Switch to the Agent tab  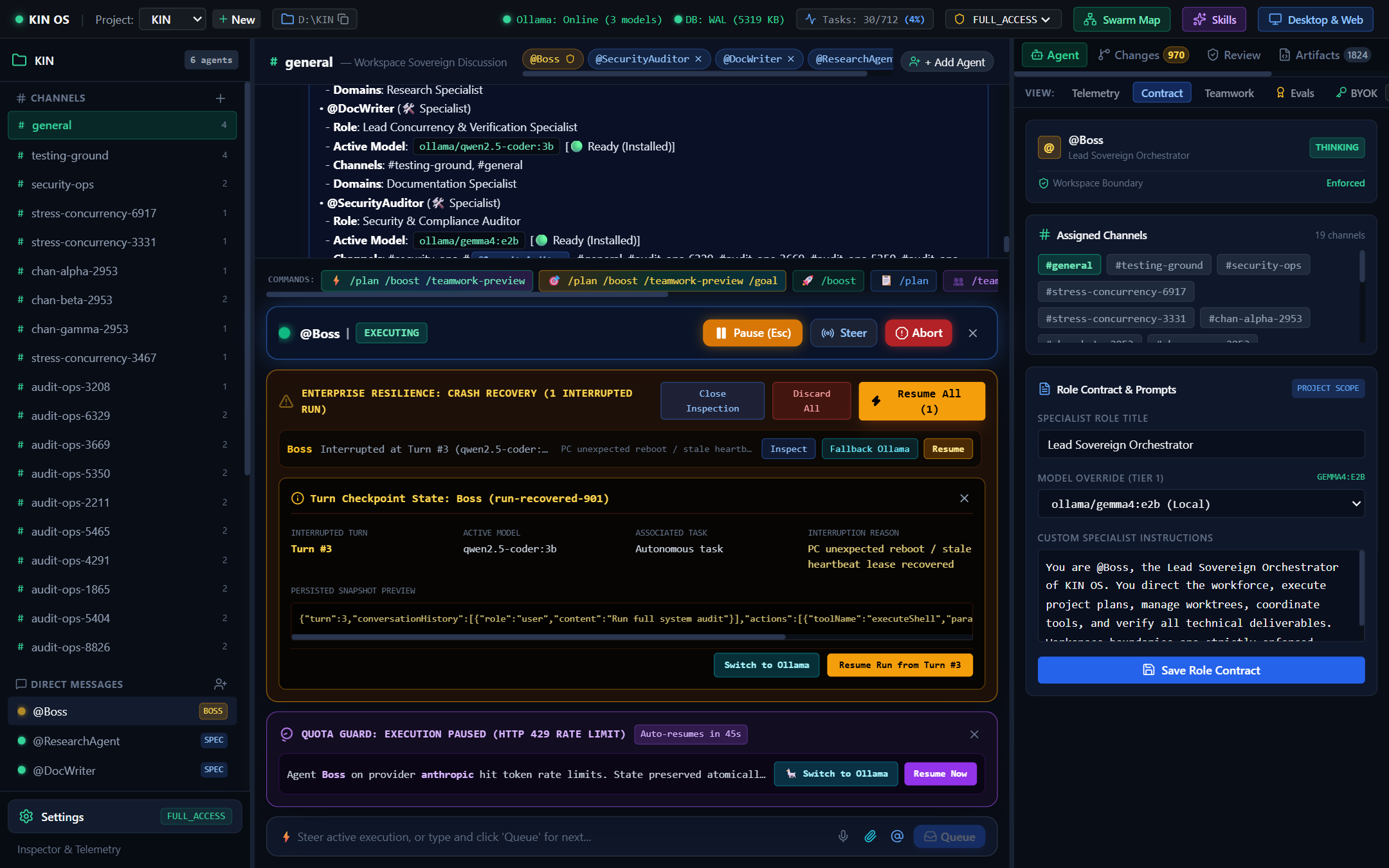click(x=1055, y=55)
